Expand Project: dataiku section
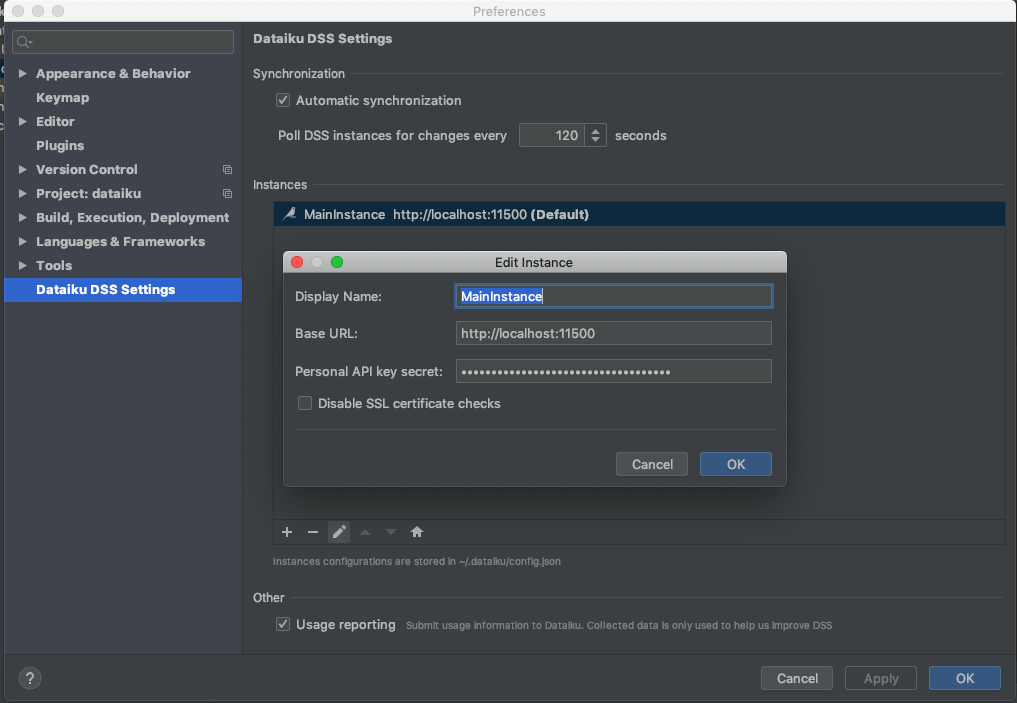Screen dimensions: 1017x703 tap(23, 193)
